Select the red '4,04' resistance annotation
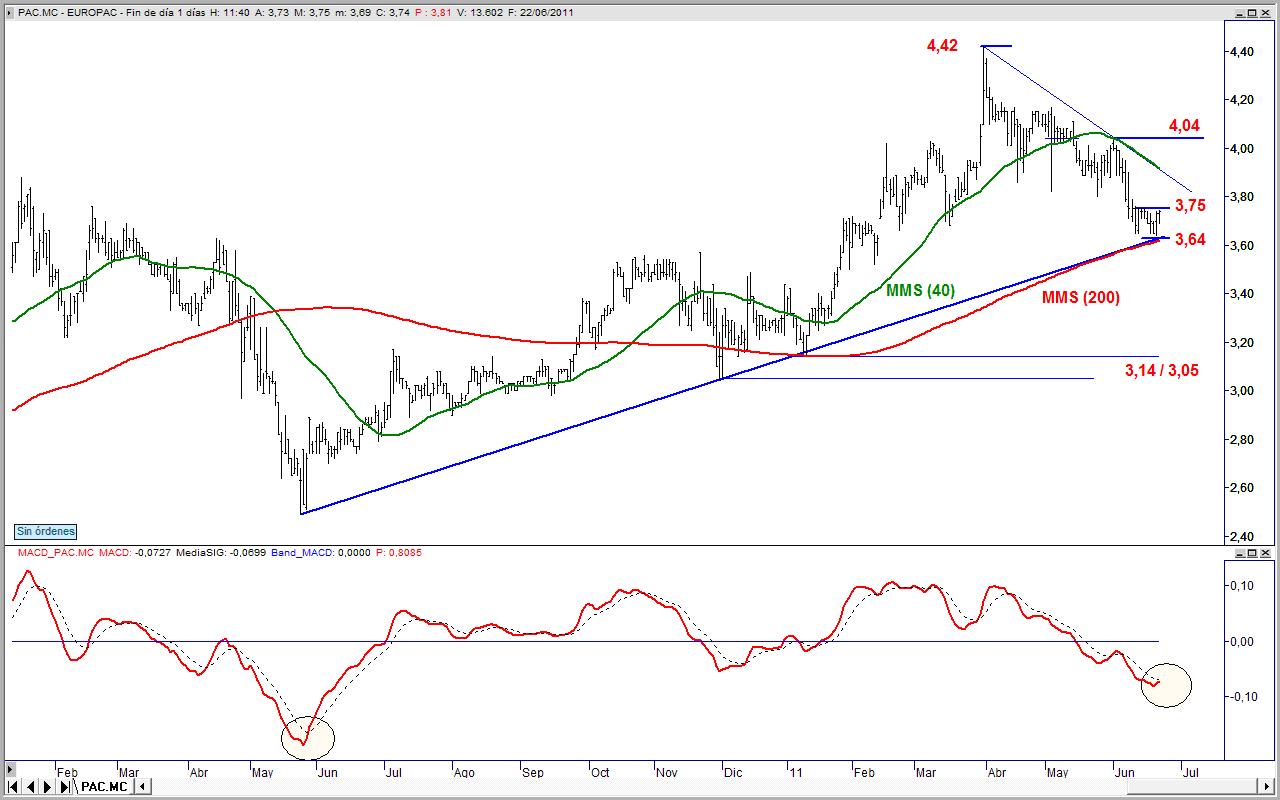 pyautogui.click(x=1185, y=126)
